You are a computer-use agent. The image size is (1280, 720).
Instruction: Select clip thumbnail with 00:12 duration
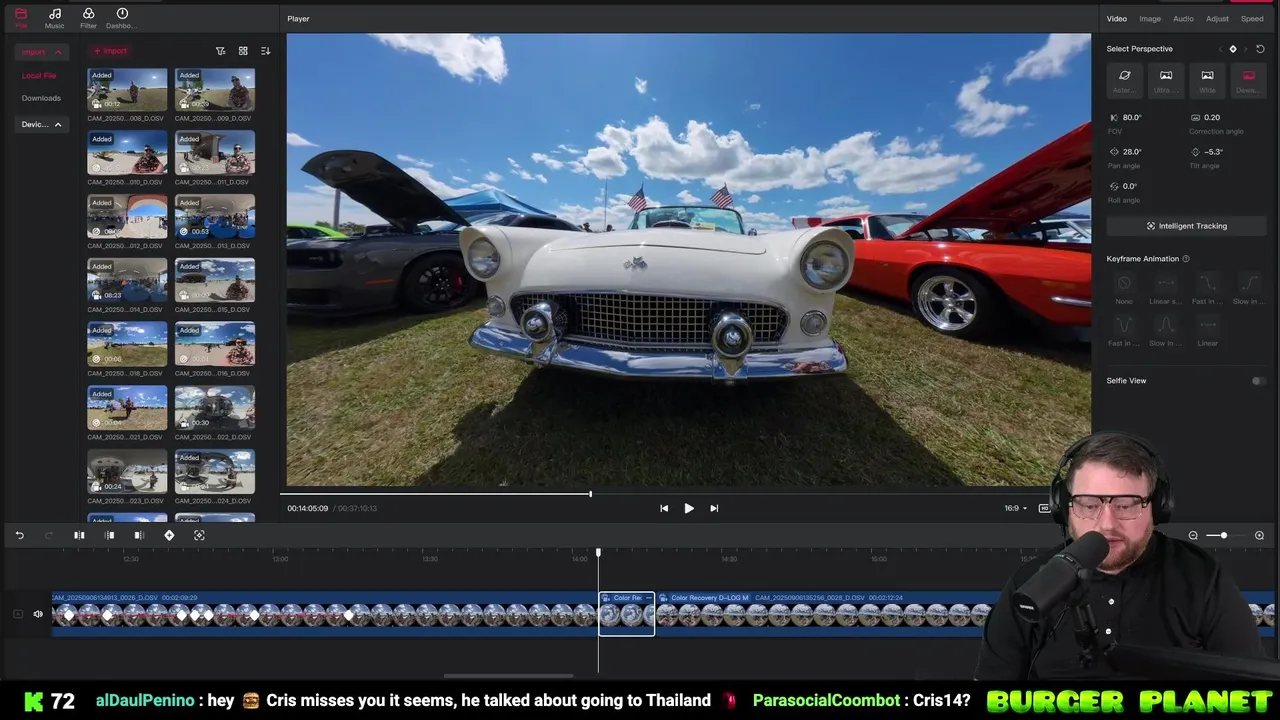(127, 90)
